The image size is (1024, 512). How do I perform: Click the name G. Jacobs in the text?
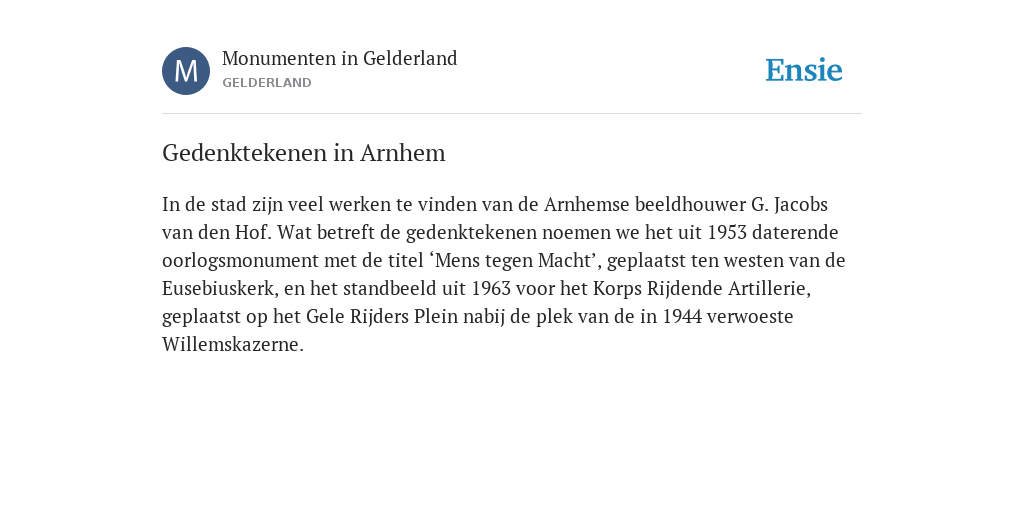[x=790, y=204]
